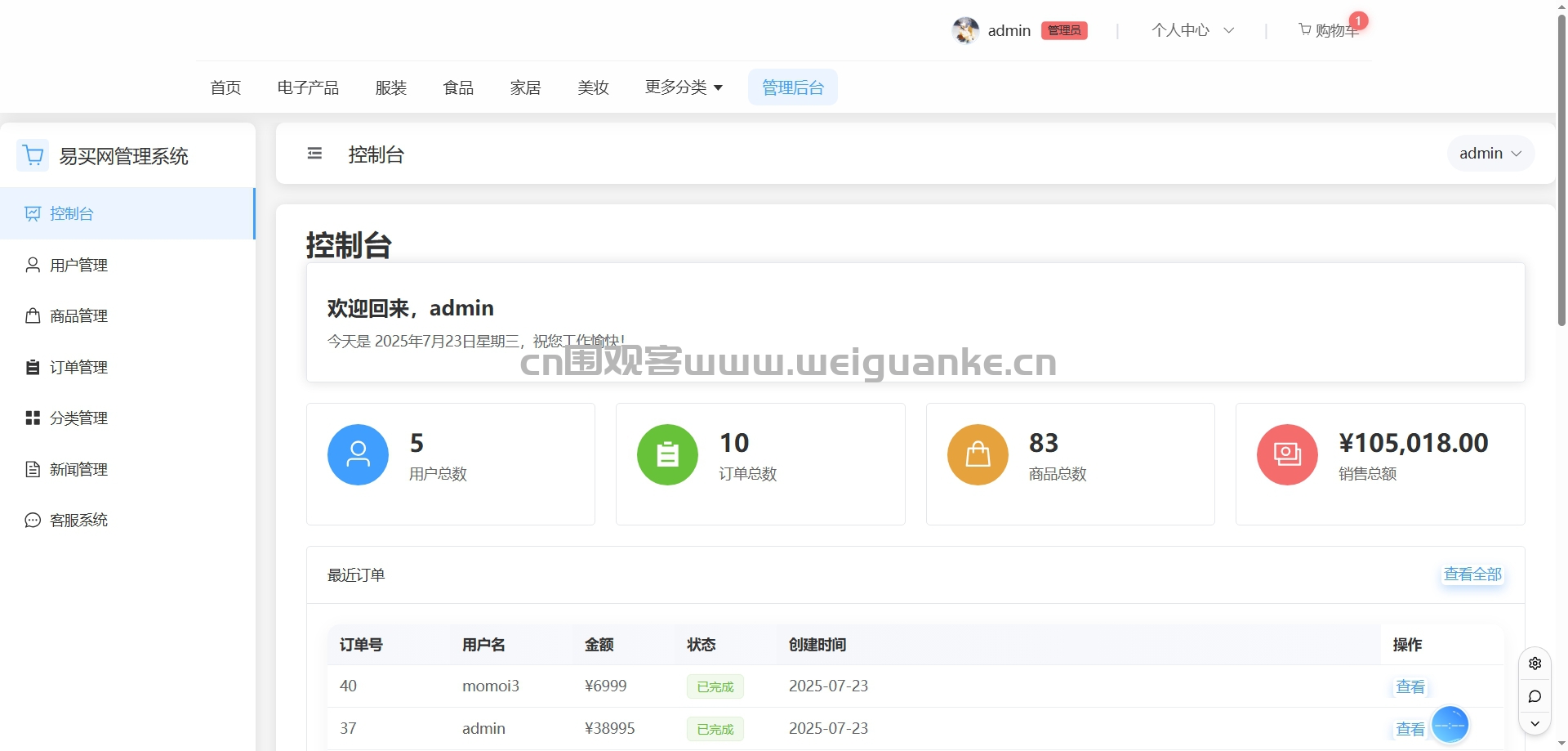Click the 控制台 monitor icon in sidebar
Screen dimensions: 1568x751
[x=33, y=213]
